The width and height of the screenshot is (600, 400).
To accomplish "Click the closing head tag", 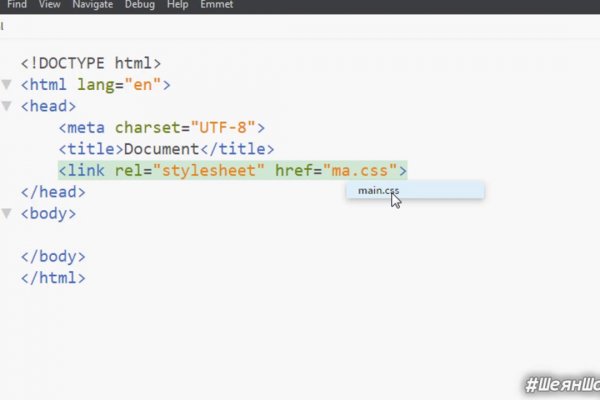I will (x=53, y=192).
